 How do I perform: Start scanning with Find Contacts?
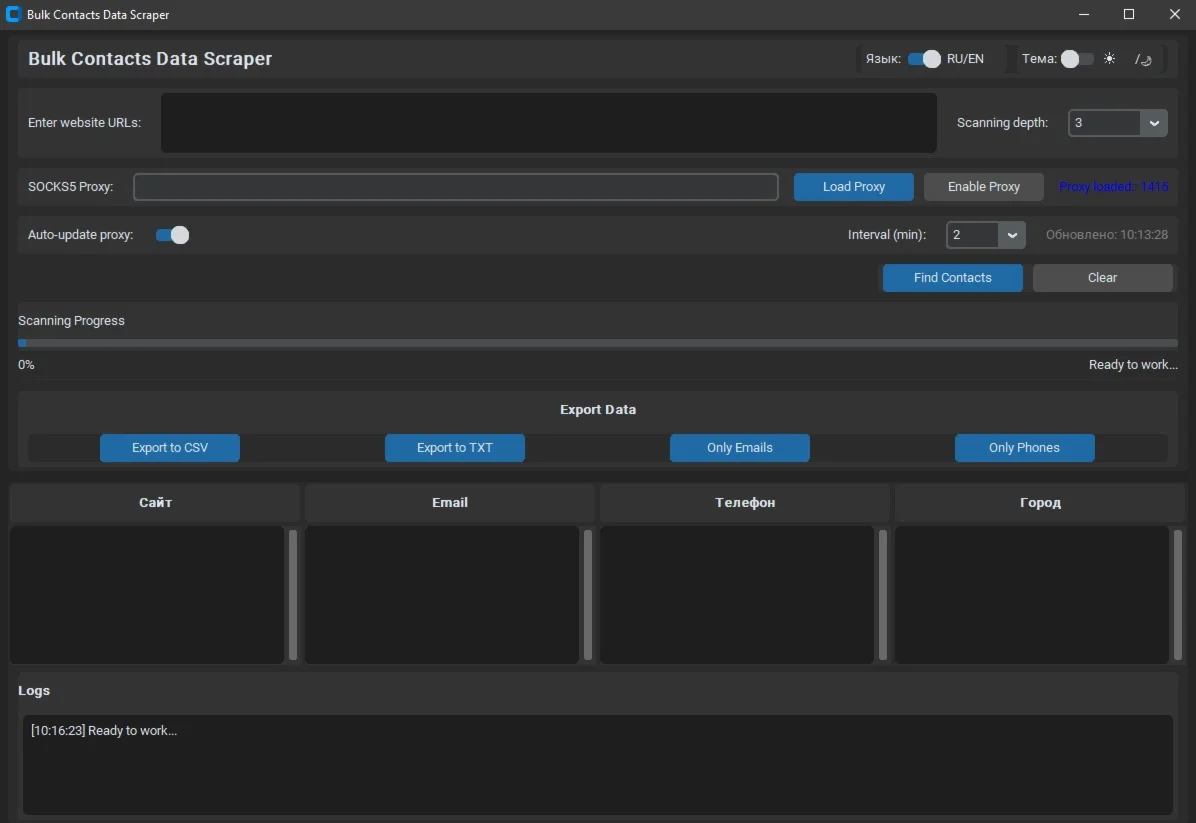pyautogui.click(x=952, y=278)
